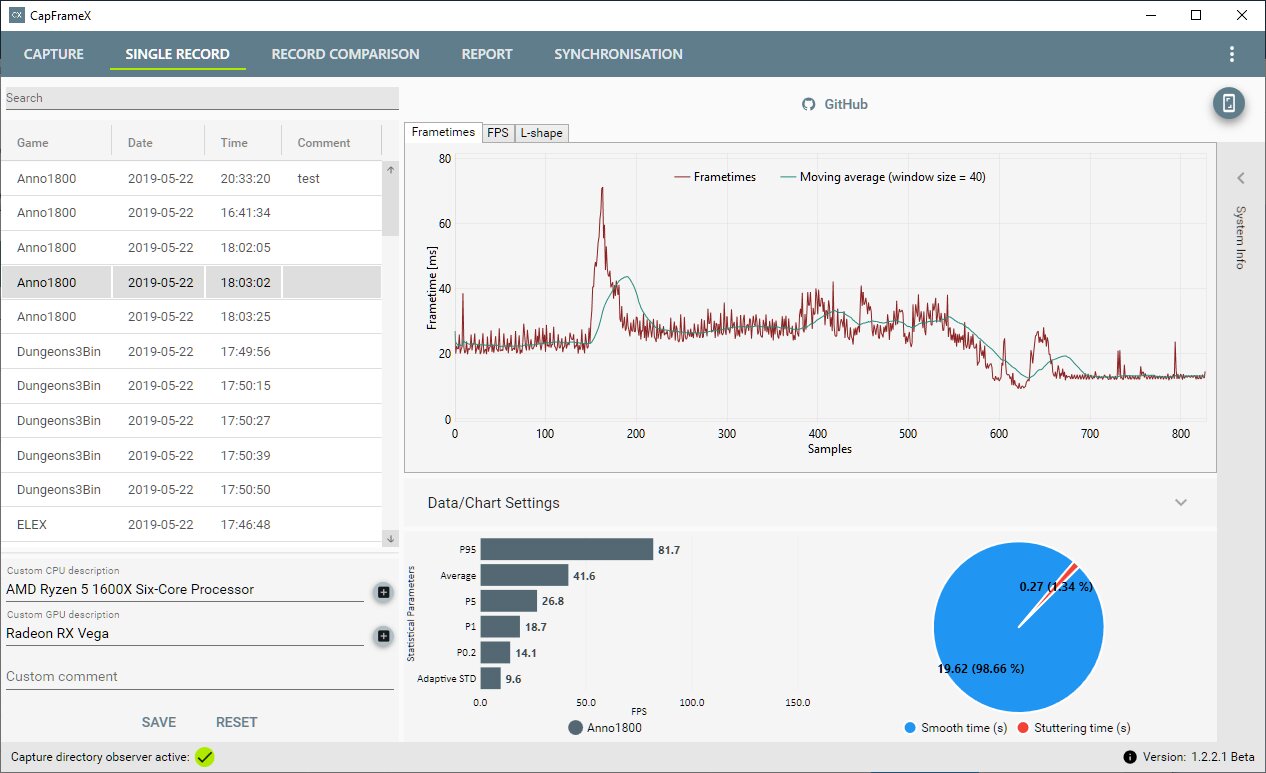Click the red Stuttering time legend swatch
This screenshot has width=1266, height=773.
pyautogui.click(x=1023, y=728)
